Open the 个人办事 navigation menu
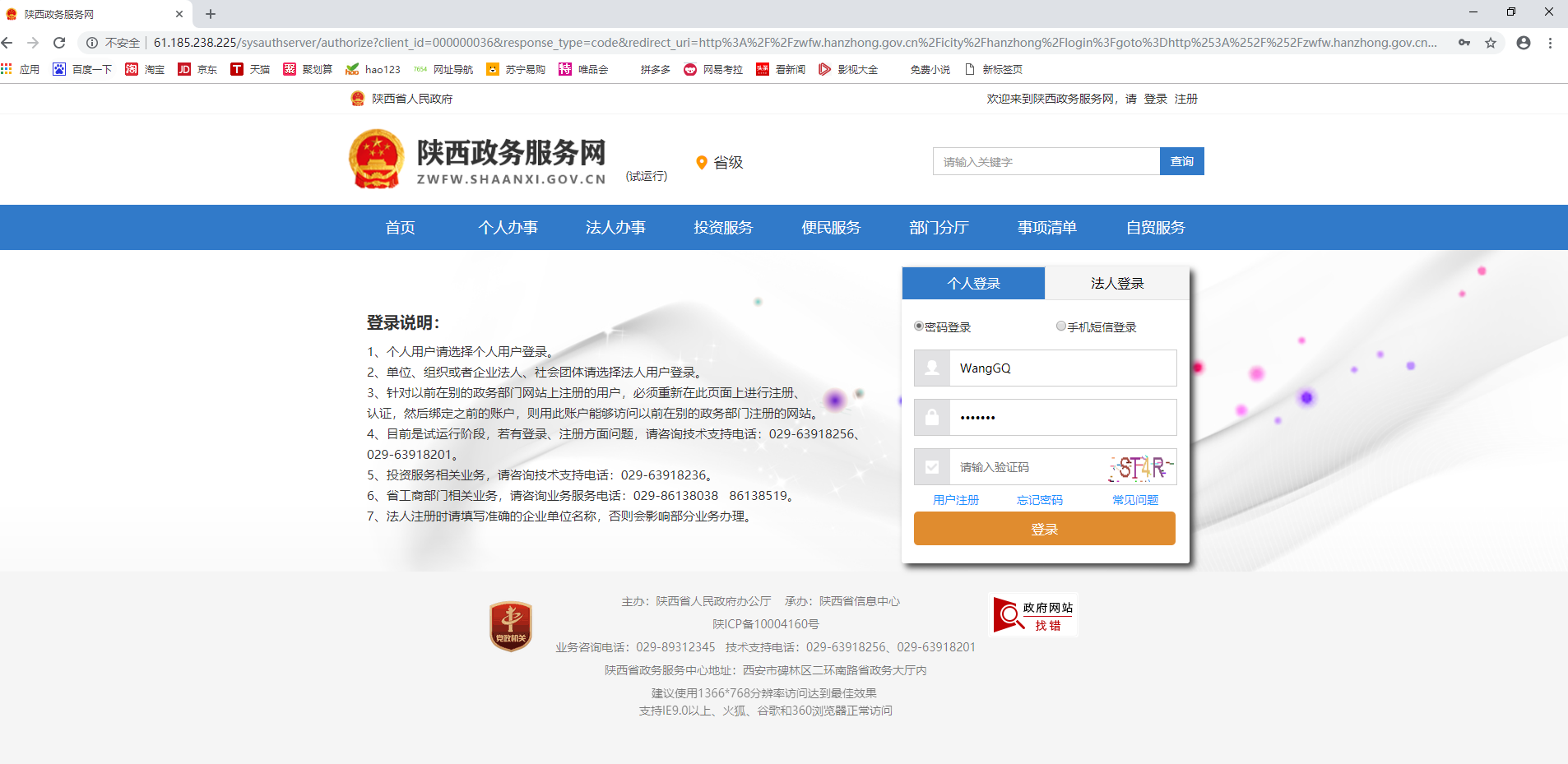 click(508, 227)
